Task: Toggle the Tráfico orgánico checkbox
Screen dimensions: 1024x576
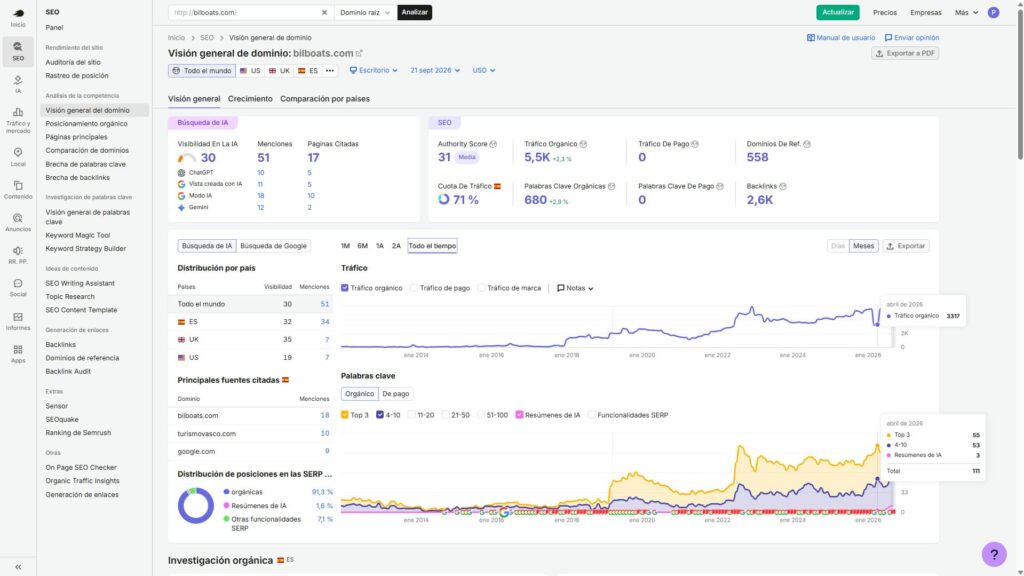Action: pyautogui.click(x=345, y=288)
